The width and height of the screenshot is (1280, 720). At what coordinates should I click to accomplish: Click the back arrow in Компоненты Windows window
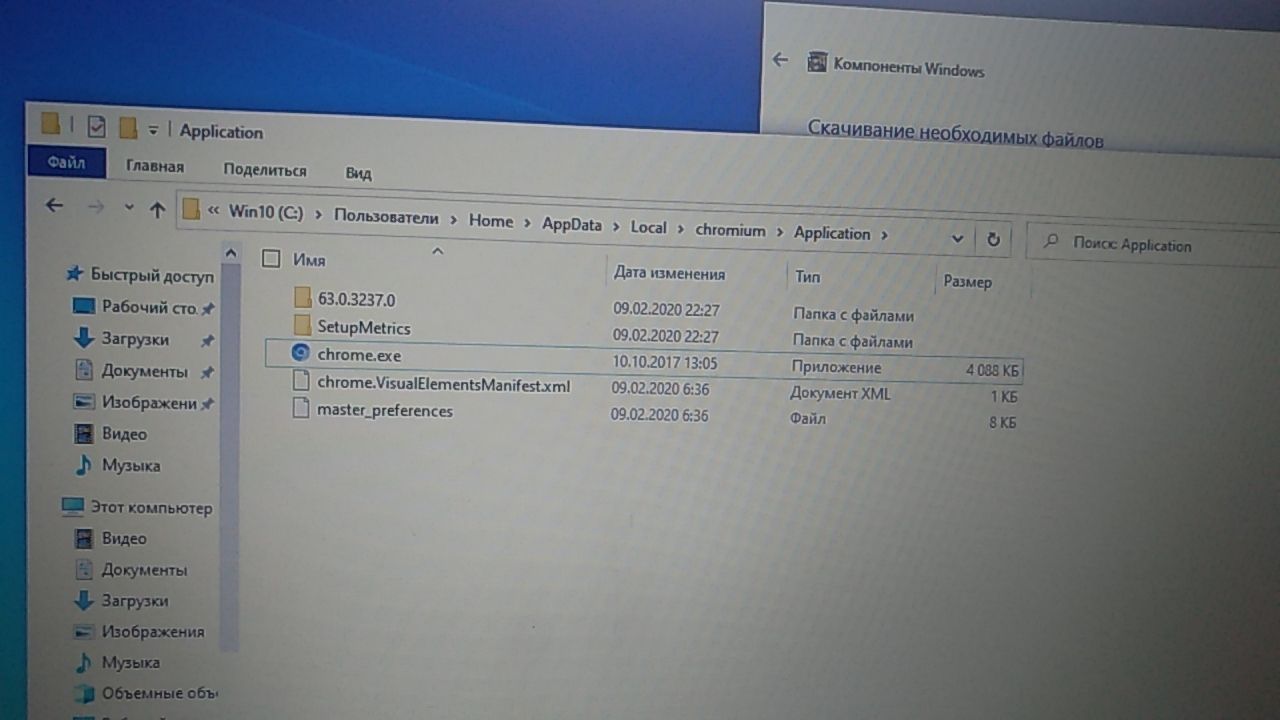coord(781,60)
